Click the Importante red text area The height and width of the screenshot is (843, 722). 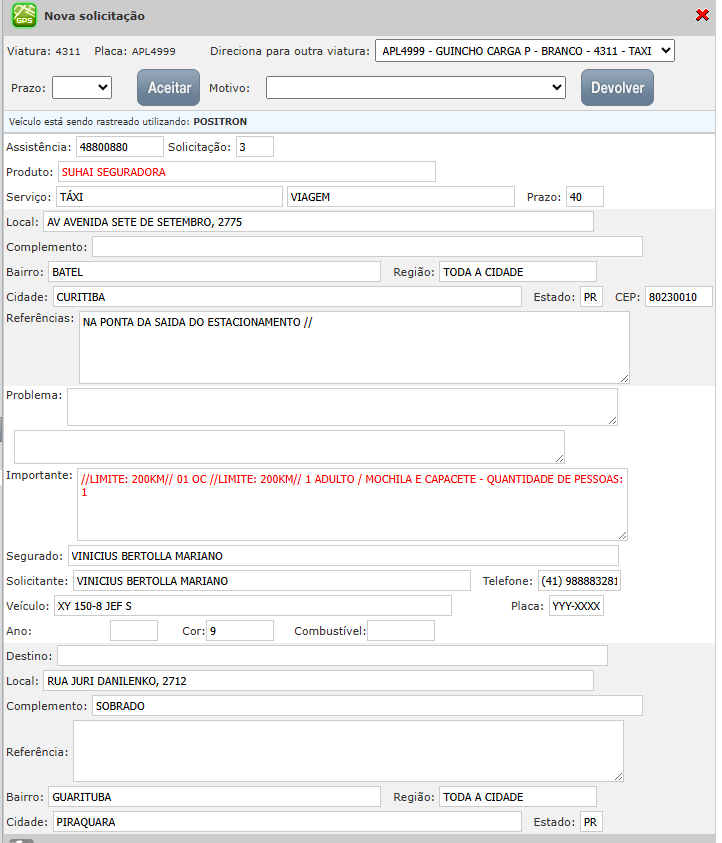coord(351,504)
